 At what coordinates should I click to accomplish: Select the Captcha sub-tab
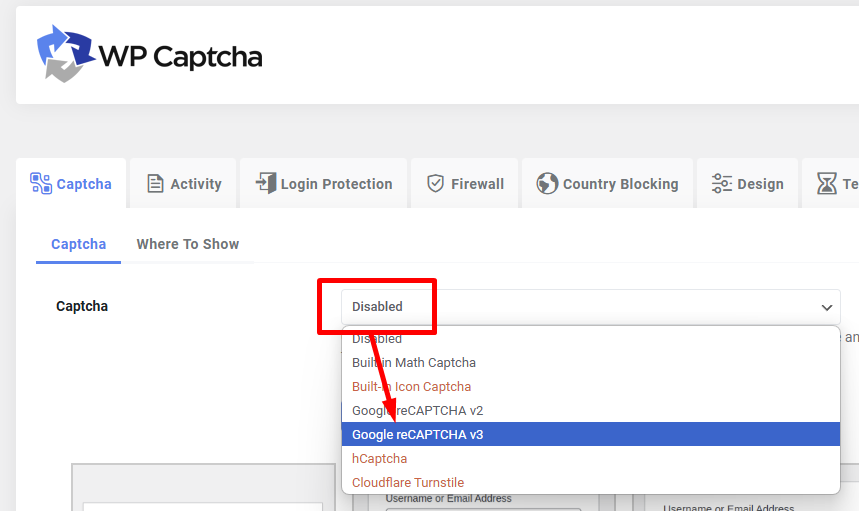point(79,244)
